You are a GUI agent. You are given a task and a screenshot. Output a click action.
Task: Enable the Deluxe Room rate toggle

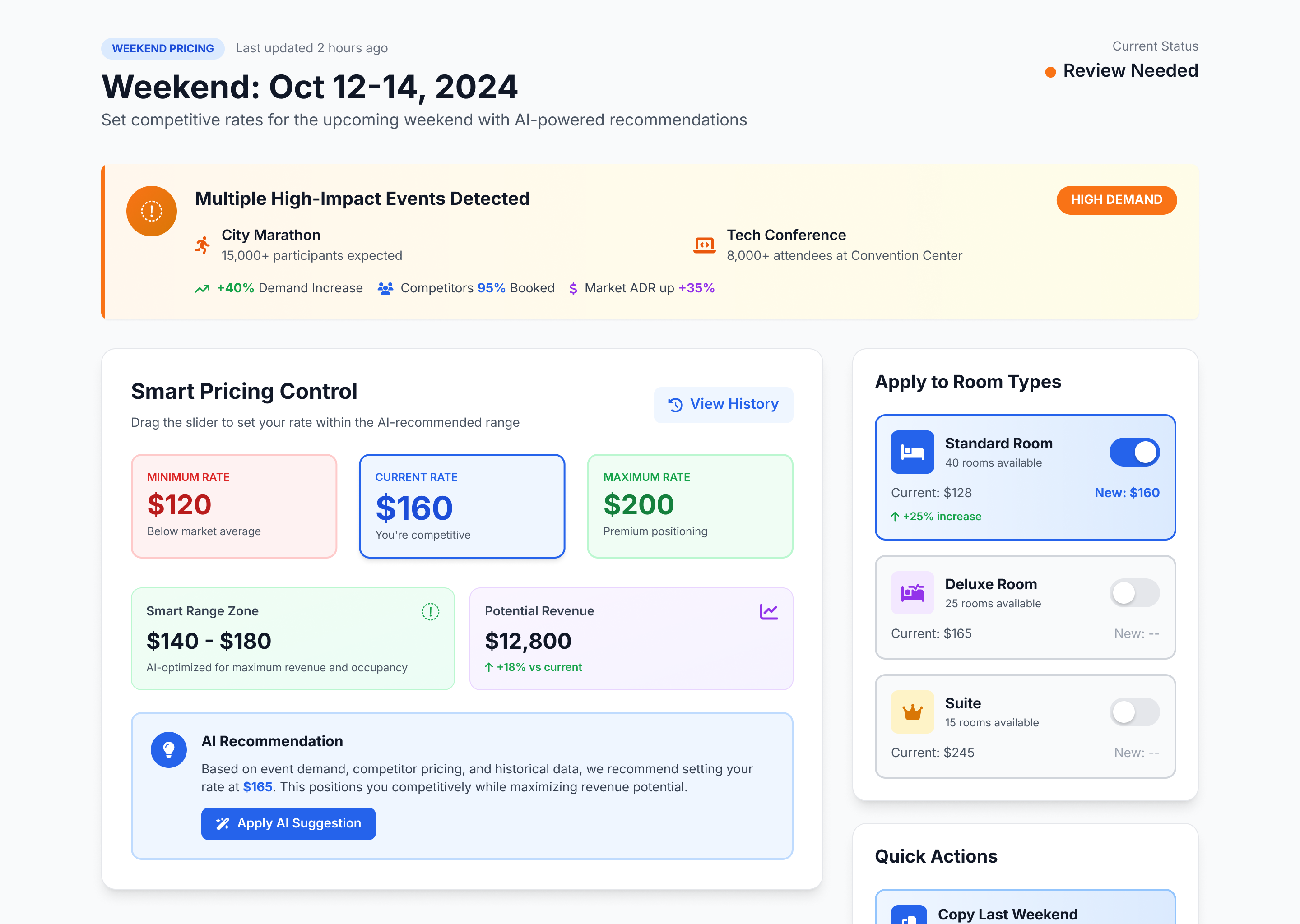(1134, 592)
